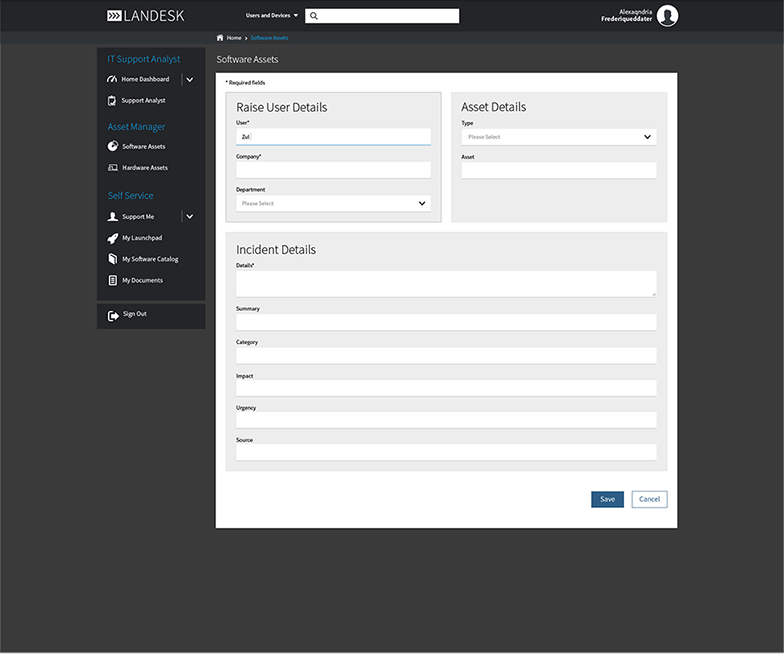Click the search magnifier icon
The width and height of the screenshot is (784, 654).
(314, 16)
